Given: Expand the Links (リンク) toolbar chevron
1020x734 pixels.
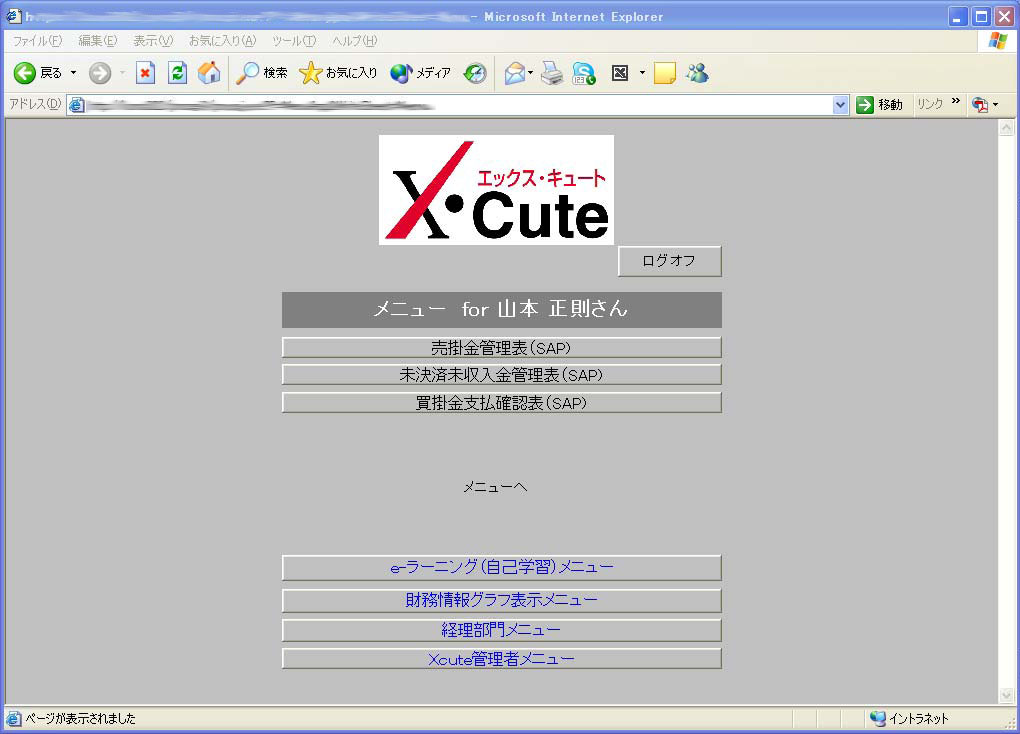Looking at the screenshot, I should point(956,101).
